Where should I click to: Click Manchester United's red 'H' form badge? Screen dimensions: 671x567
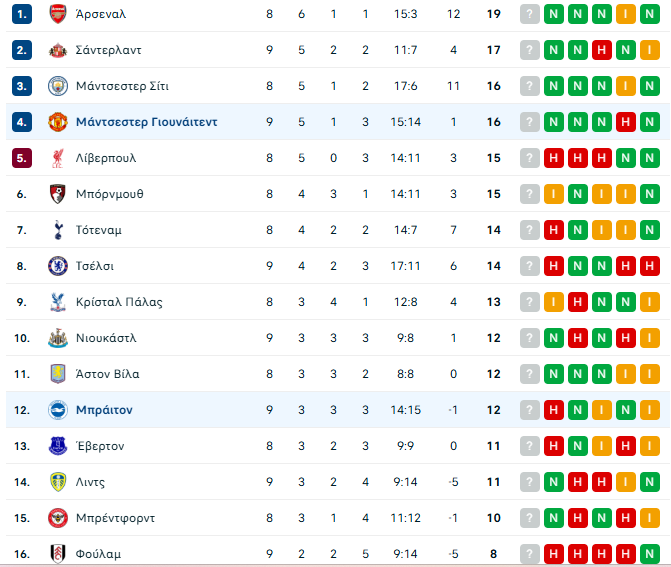pyautogui.click(x=625, y=122)
